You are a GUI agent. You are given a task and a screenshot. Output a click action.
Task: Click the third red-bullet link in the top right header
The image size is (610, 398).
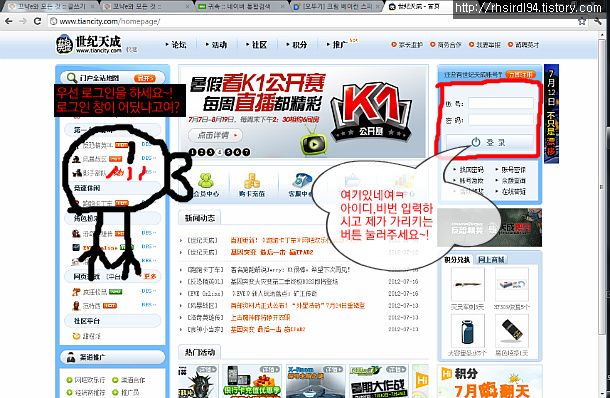tap(485, 45)
